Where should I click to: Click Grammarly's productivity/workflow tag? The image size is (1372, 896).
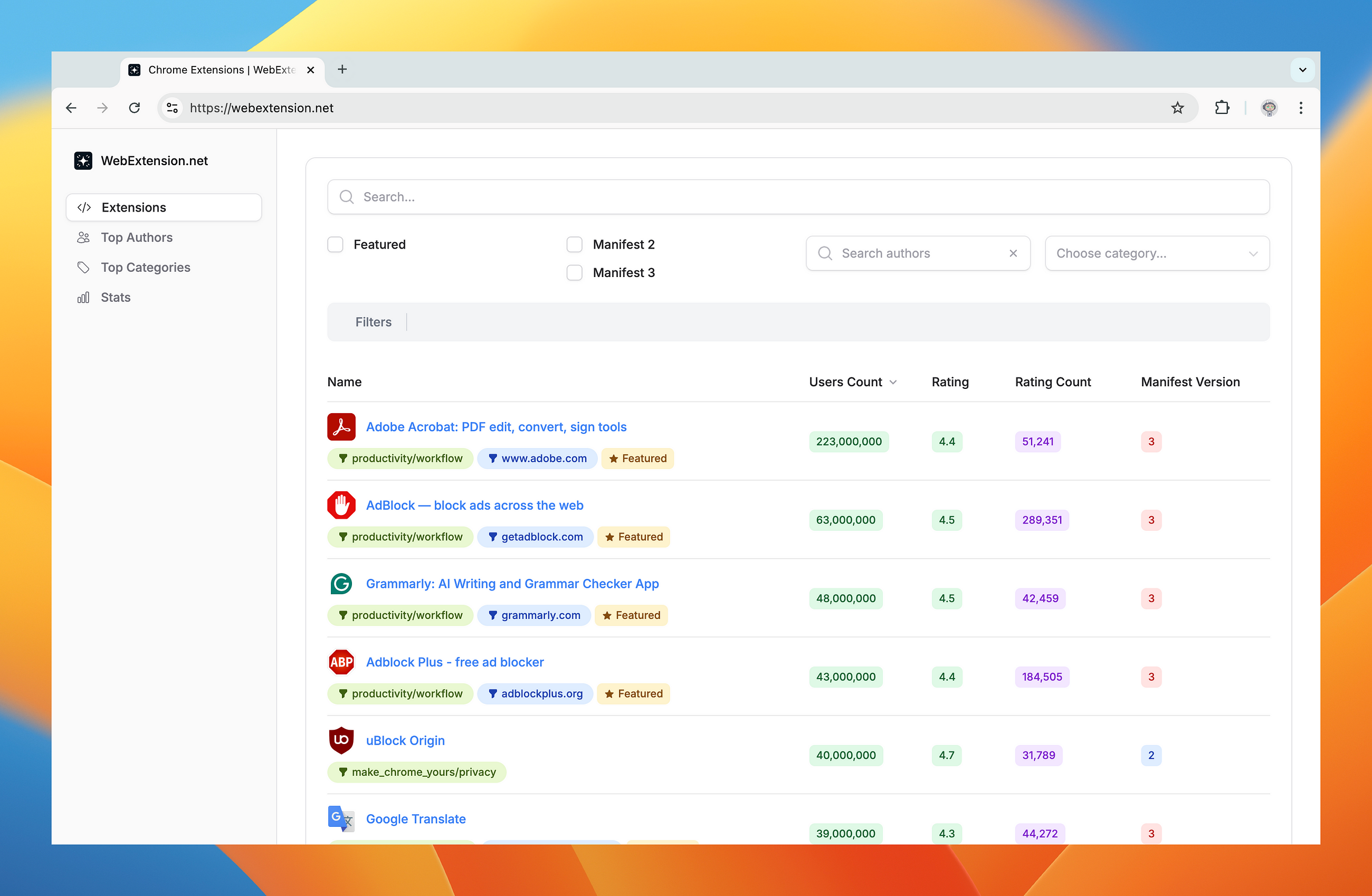click(x=400, y=615)
